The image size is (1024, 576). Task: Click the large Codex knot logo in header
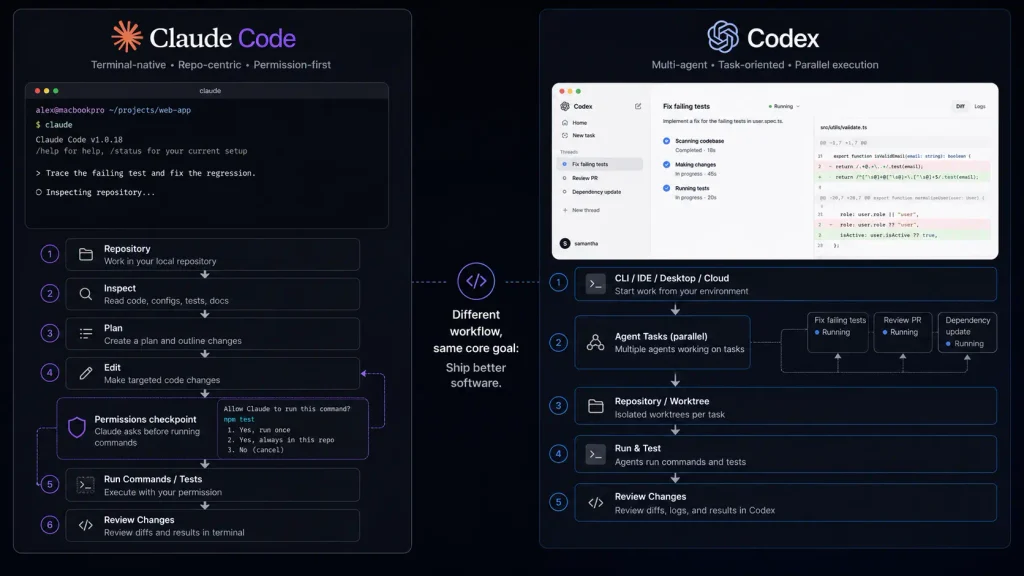723,37
